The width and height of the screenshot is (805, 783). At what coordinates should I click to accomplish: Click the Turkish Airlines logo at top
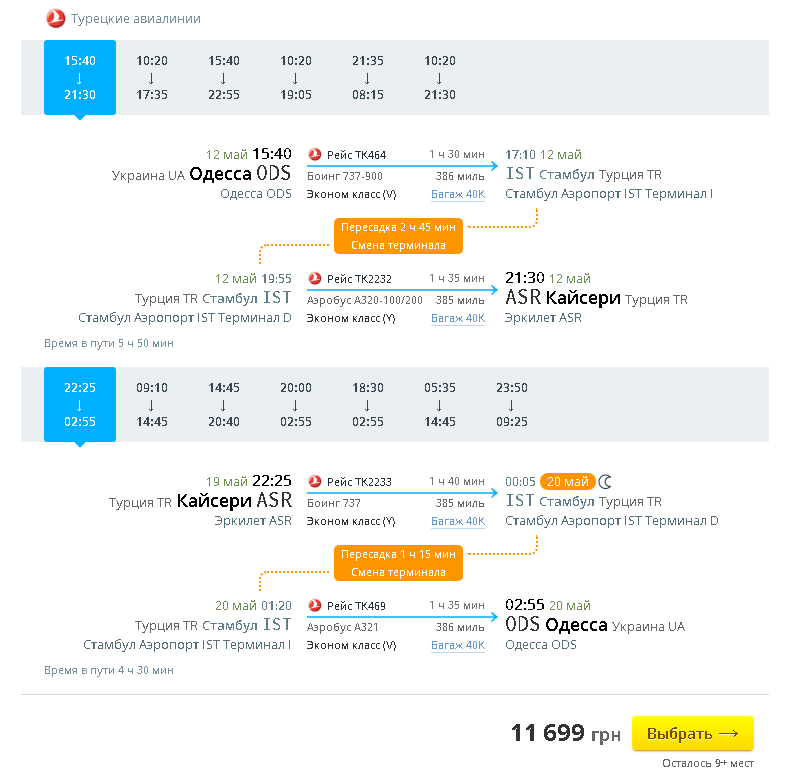(x=55, y=19)
